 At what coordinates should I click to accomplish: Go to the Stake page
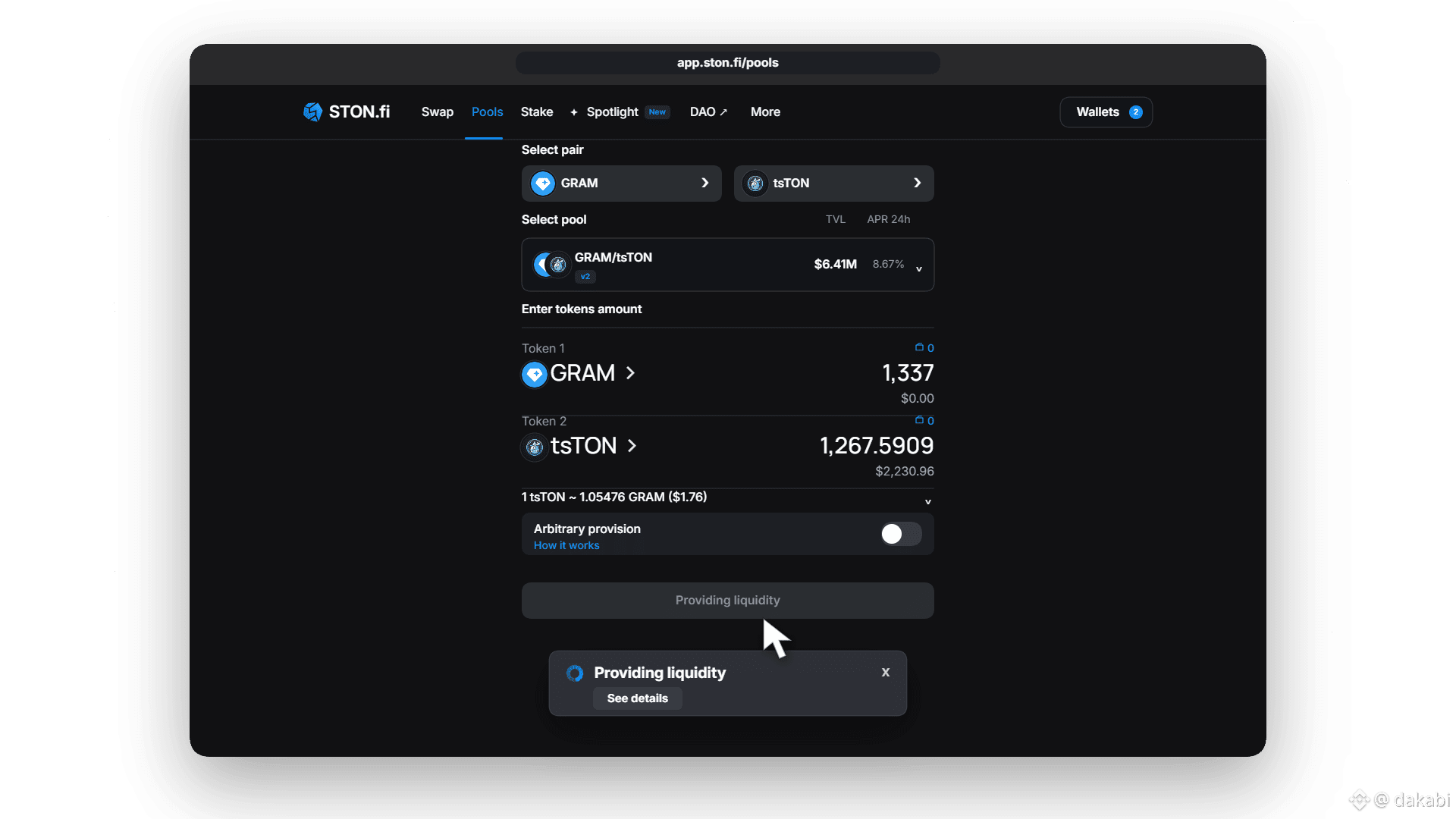click(x=537, y=111)
